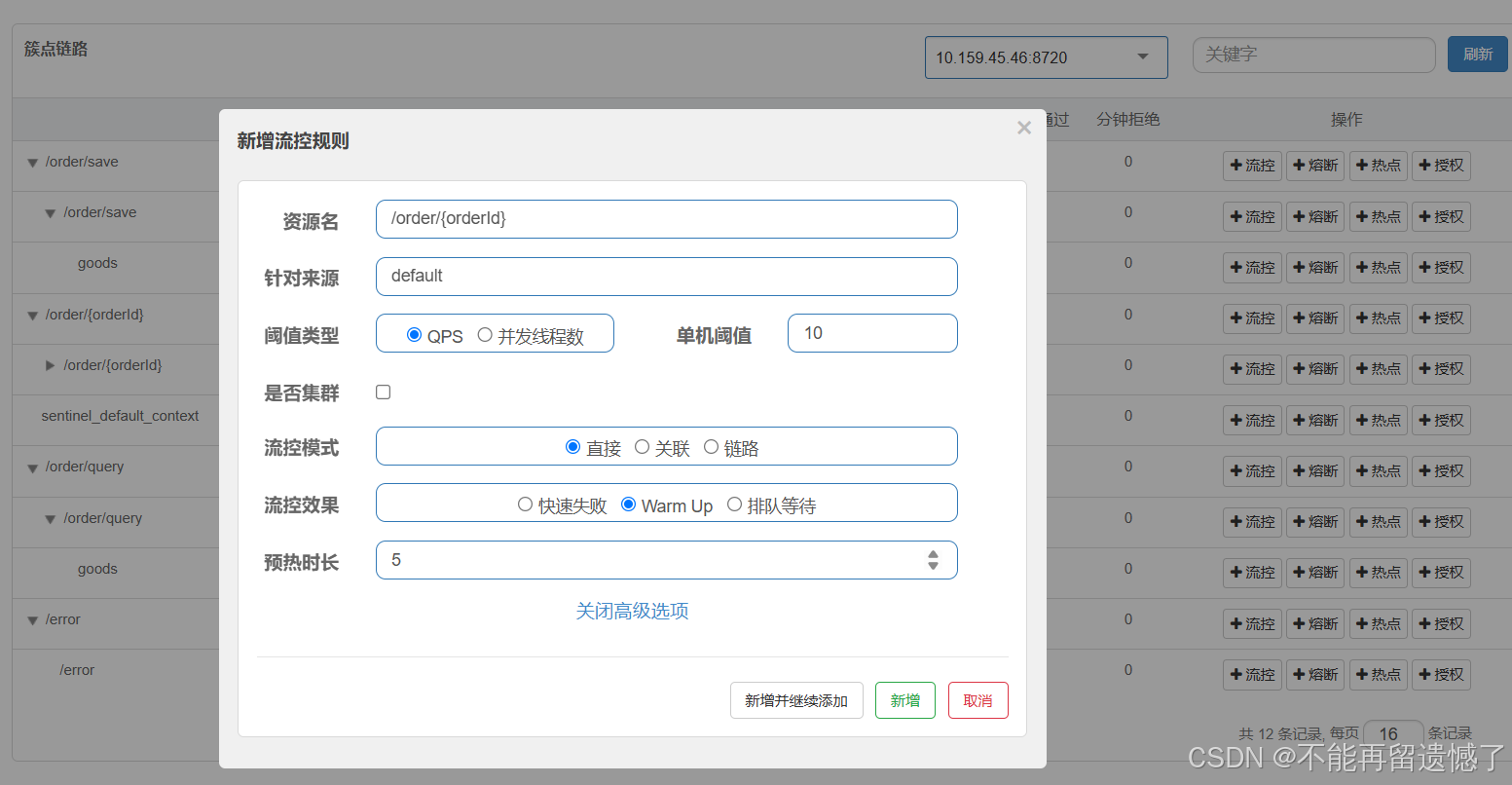Select 快速失败 flow control effect
Viewport: 1512px width, 785px height.
coord(525,505)
